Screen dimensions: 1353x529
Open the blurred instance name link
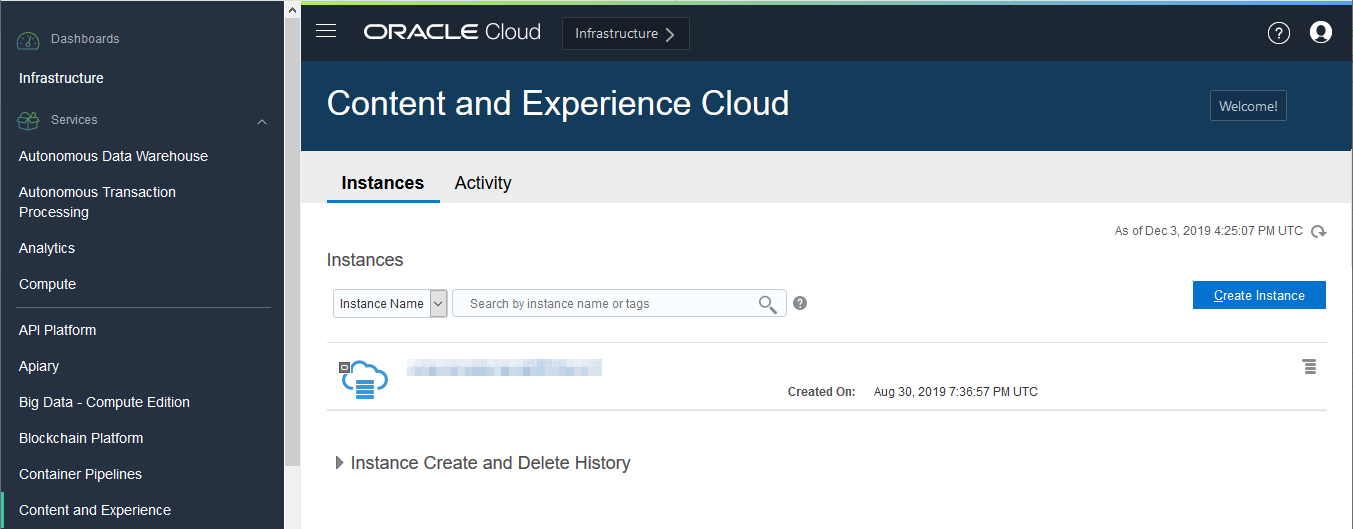tap(504, 368)
